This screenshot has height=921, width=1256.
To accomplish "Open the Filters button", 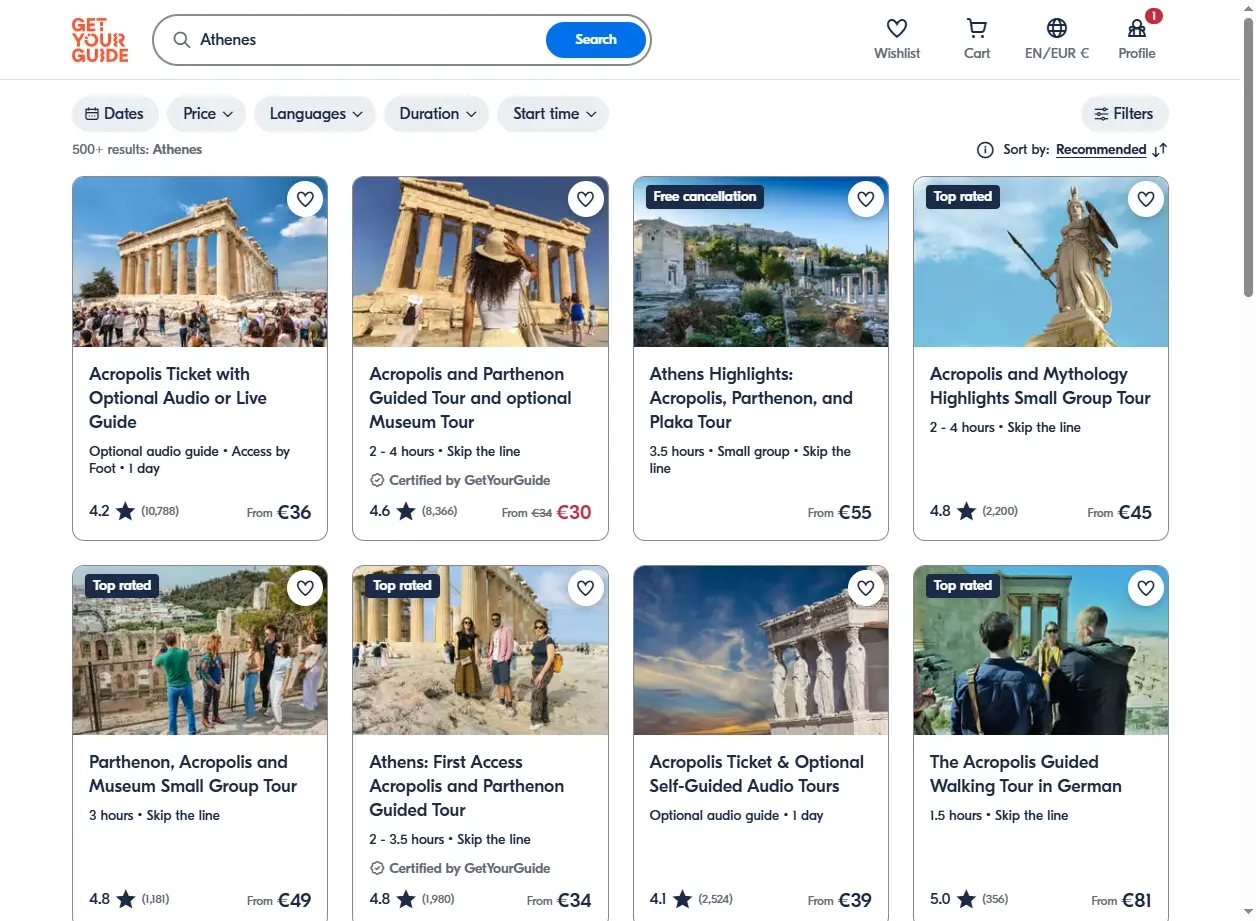I will (1124, 114).
